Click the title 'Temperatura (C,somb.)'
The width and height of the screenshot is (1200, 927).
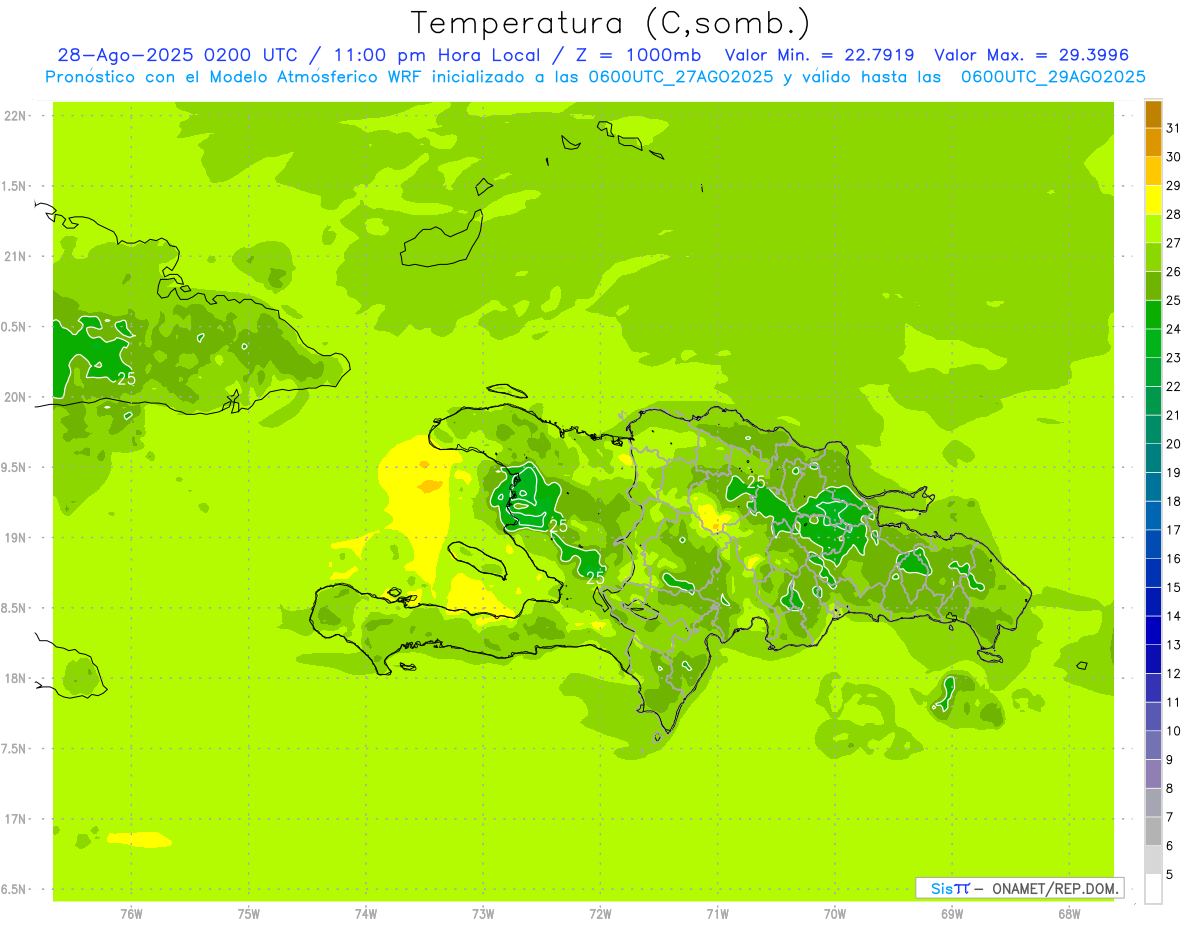coord(610,24)
